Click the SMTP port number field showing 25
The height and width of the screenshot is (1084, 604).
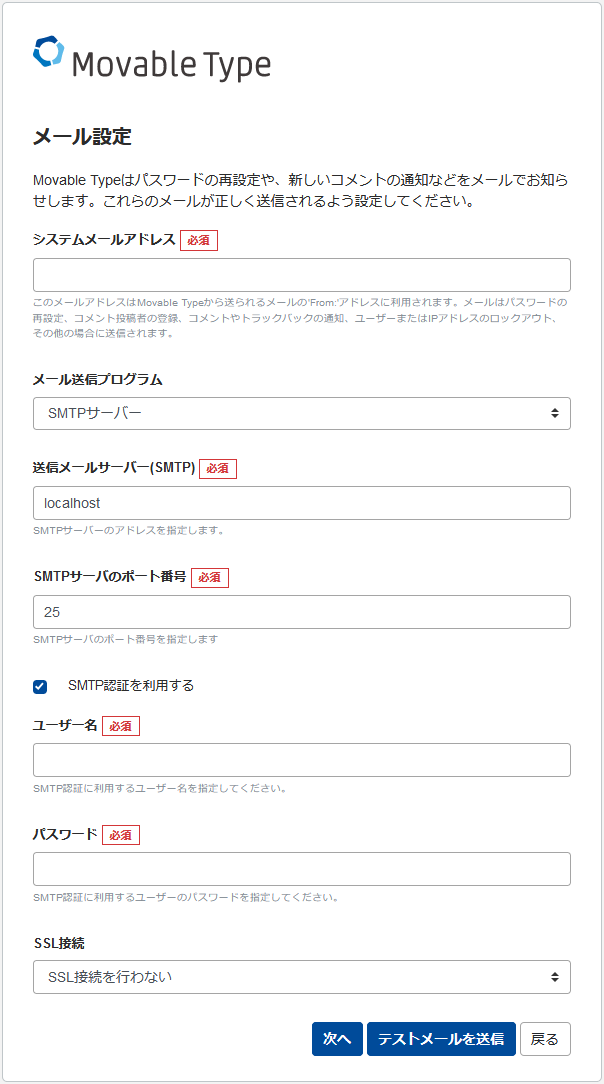(301, 612)
